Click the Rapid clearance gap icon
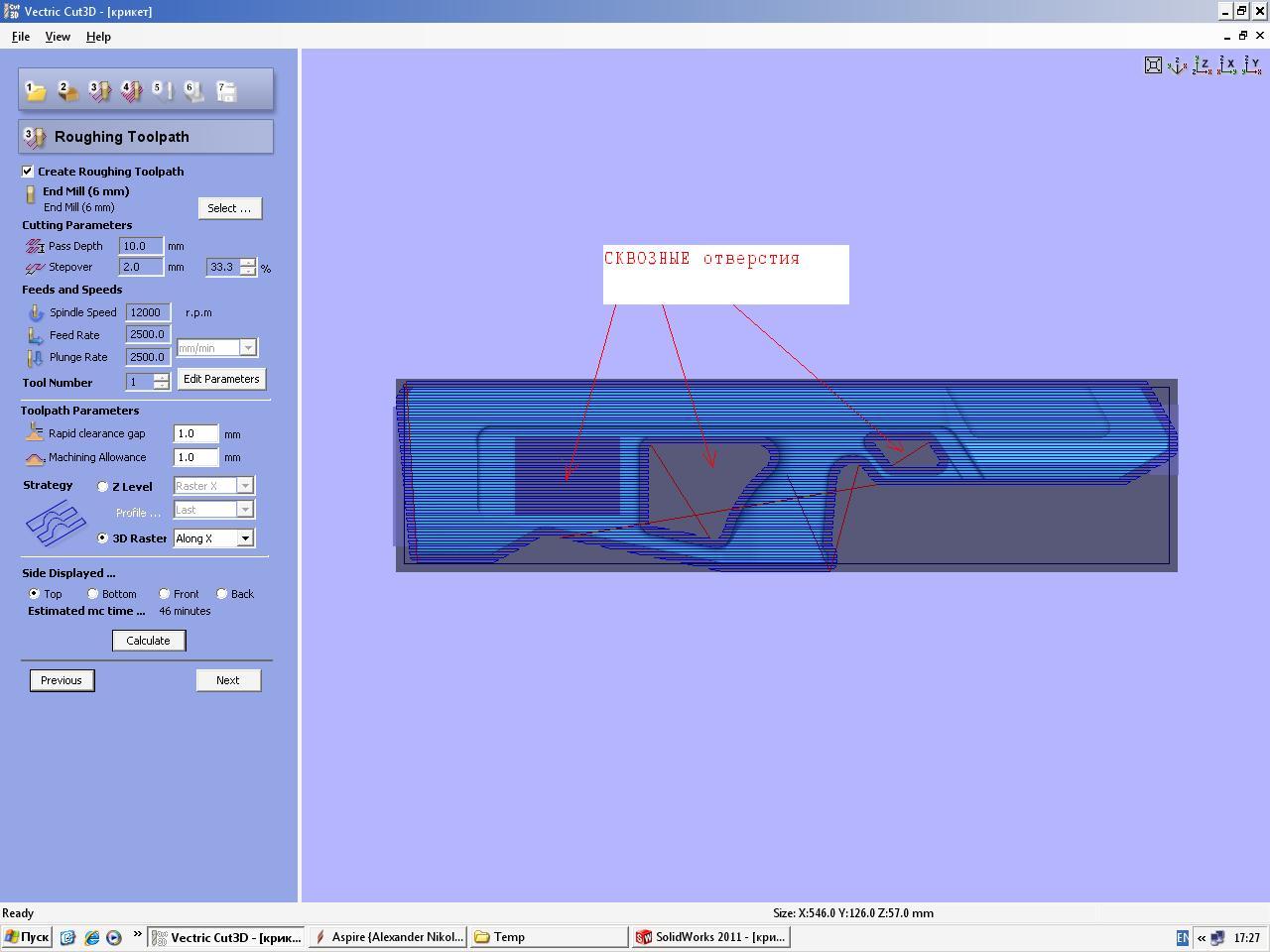 click(35, 432)
